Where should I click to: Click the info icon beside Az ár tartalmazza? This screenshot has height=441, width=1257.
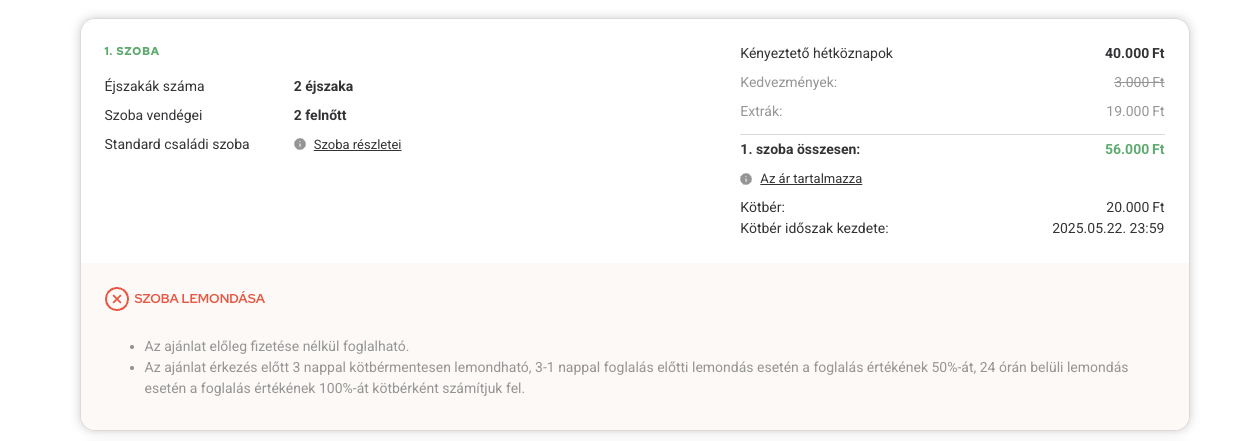click(x=746, y=179)
